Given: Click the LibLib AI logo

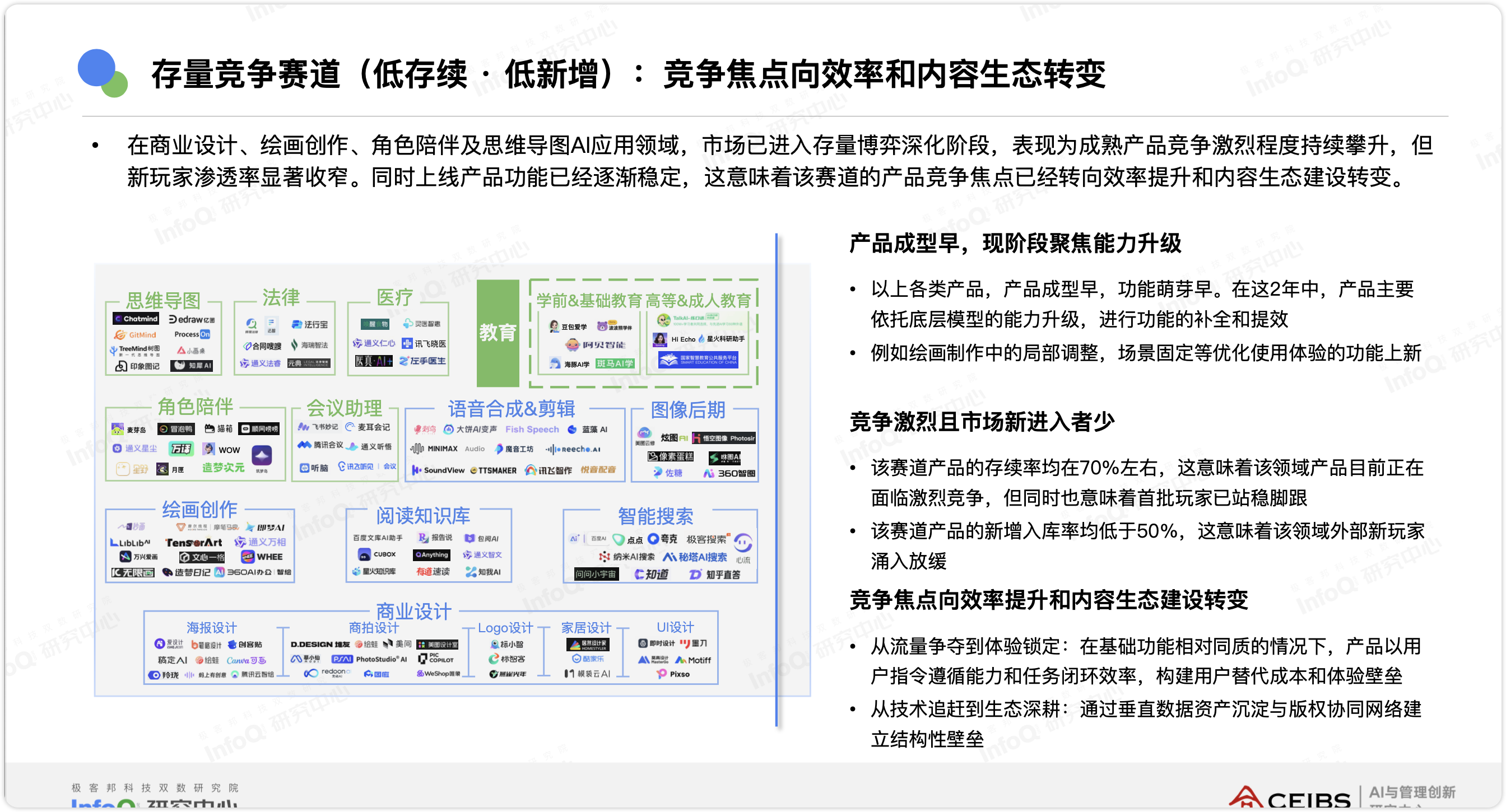Looking at the screenshot, I should point(130,542).
